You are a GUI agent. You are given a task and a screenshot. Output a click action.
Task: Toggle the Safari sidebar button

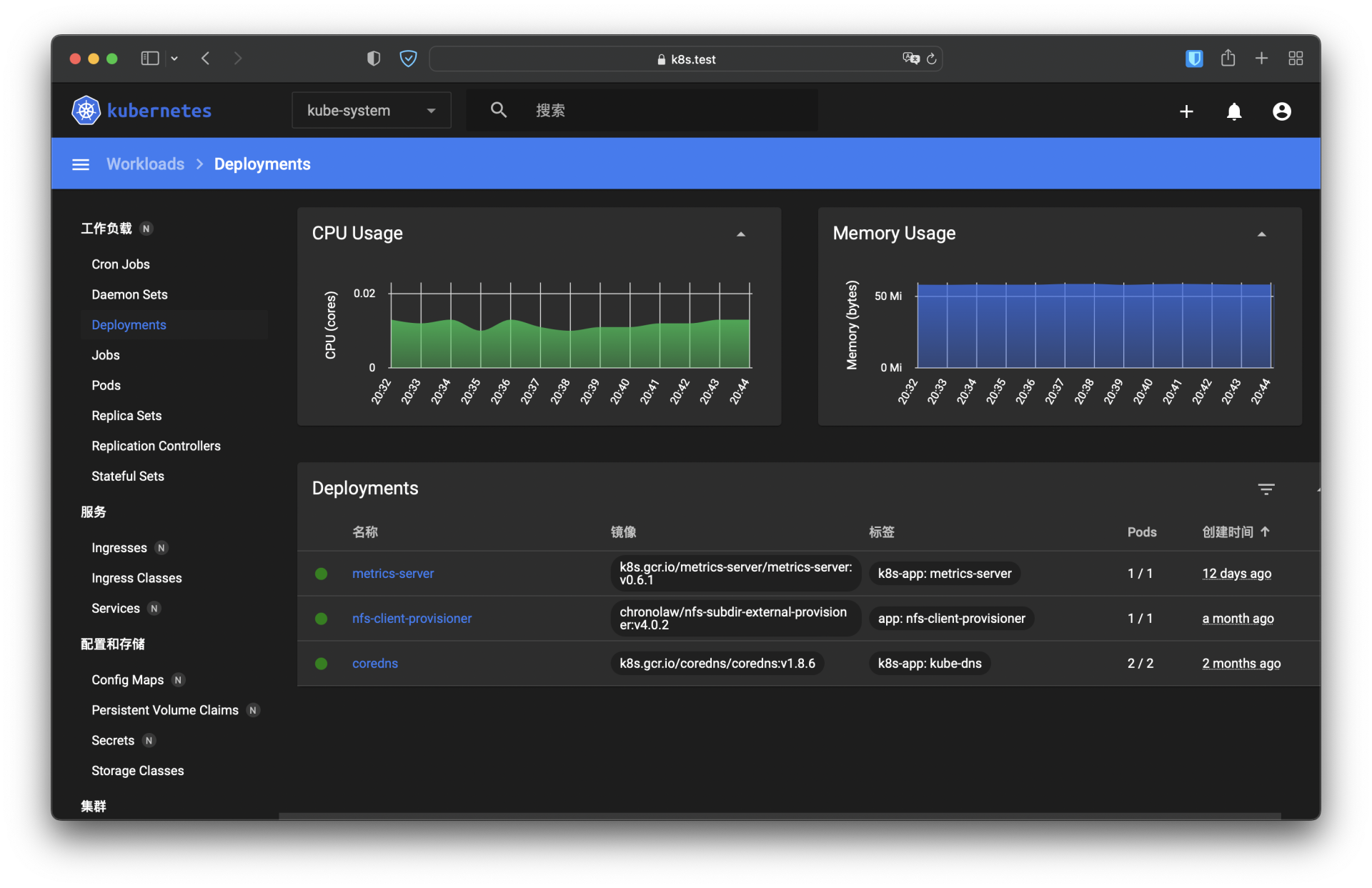coord(150,59)
